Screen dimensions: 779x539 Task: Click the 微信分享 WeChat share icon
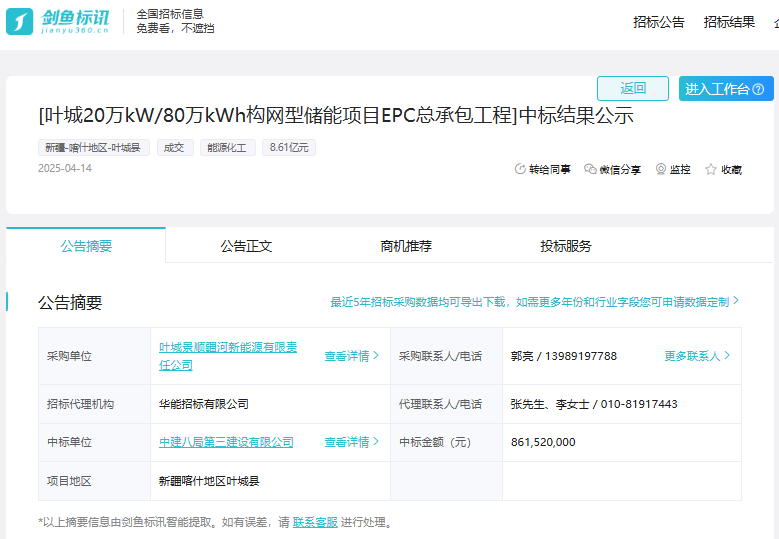(x=590, y=170)
